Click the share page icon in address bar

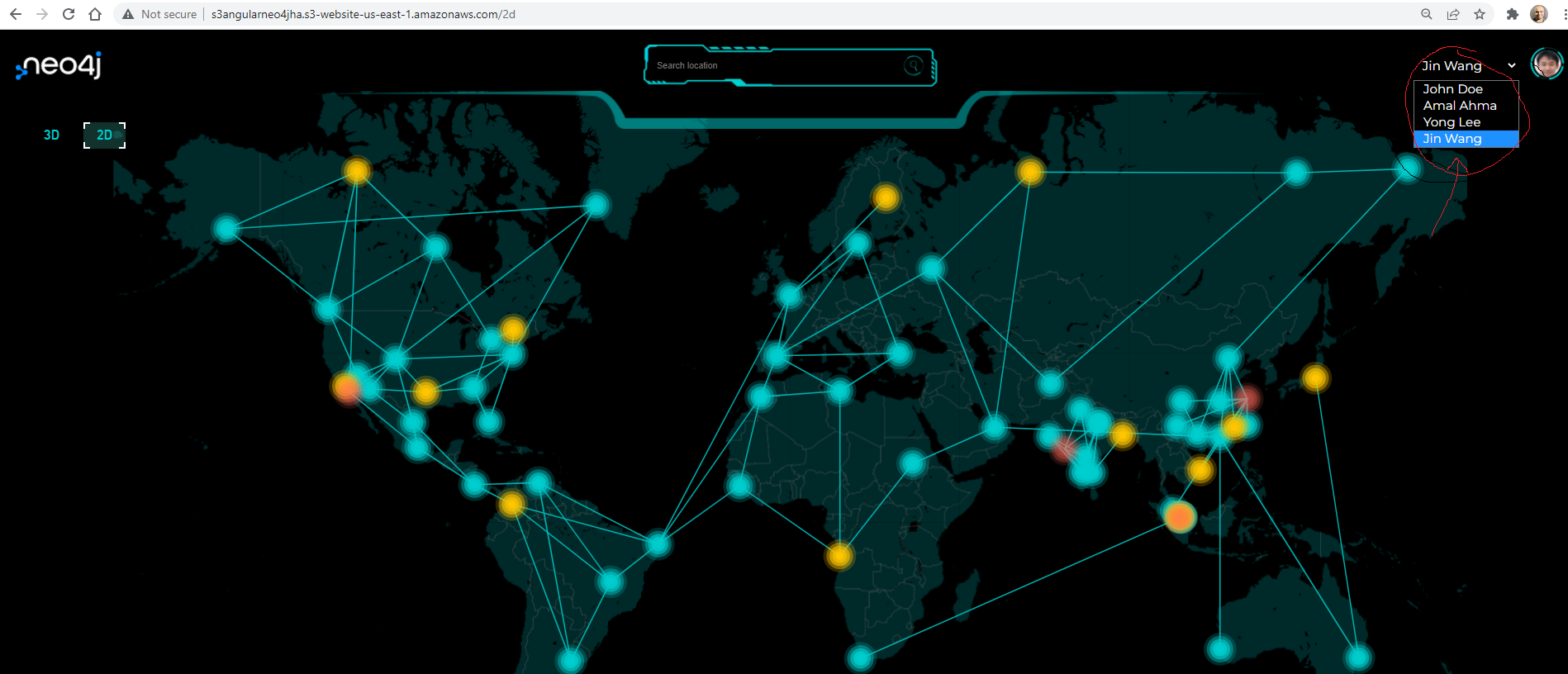[x=1453, y=14]
